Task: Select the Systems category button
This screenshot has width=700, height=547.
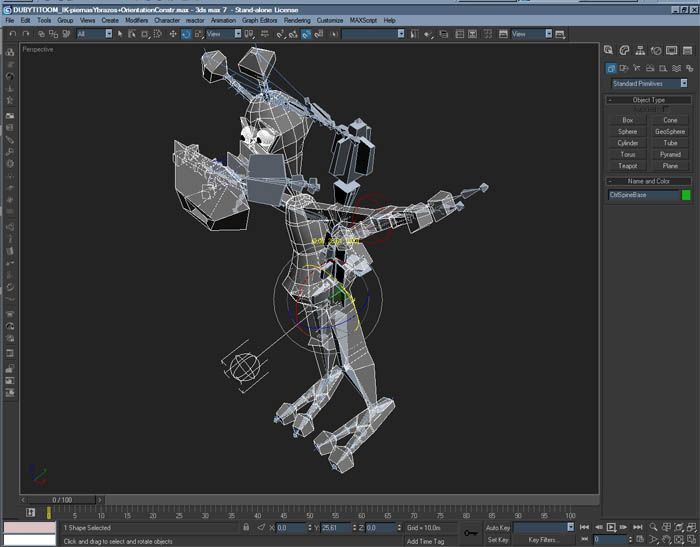Action: (x=689, y=68)
